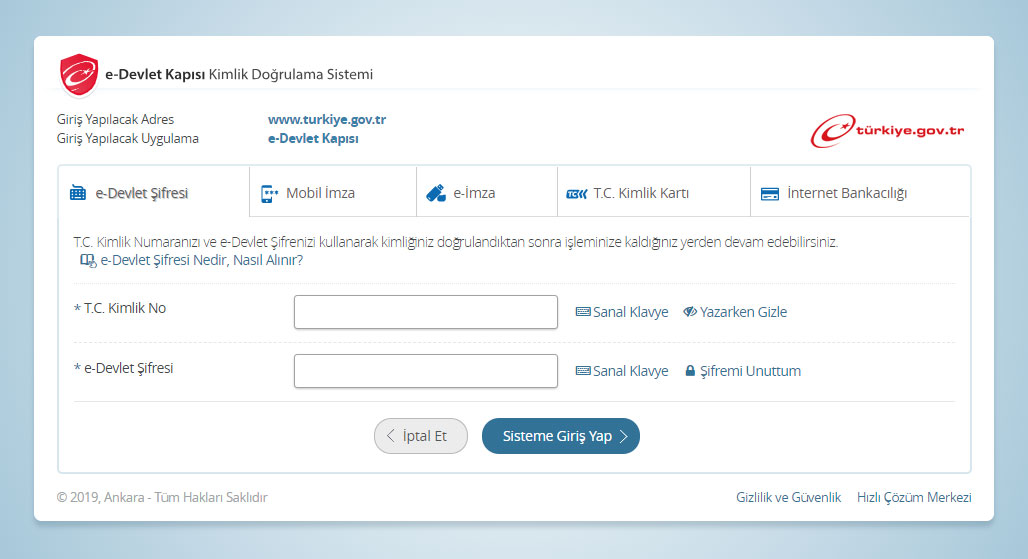Click the e-Devlet Kapısı red shield logo
The image size is (1028, 559).
(x=79, y=75)
